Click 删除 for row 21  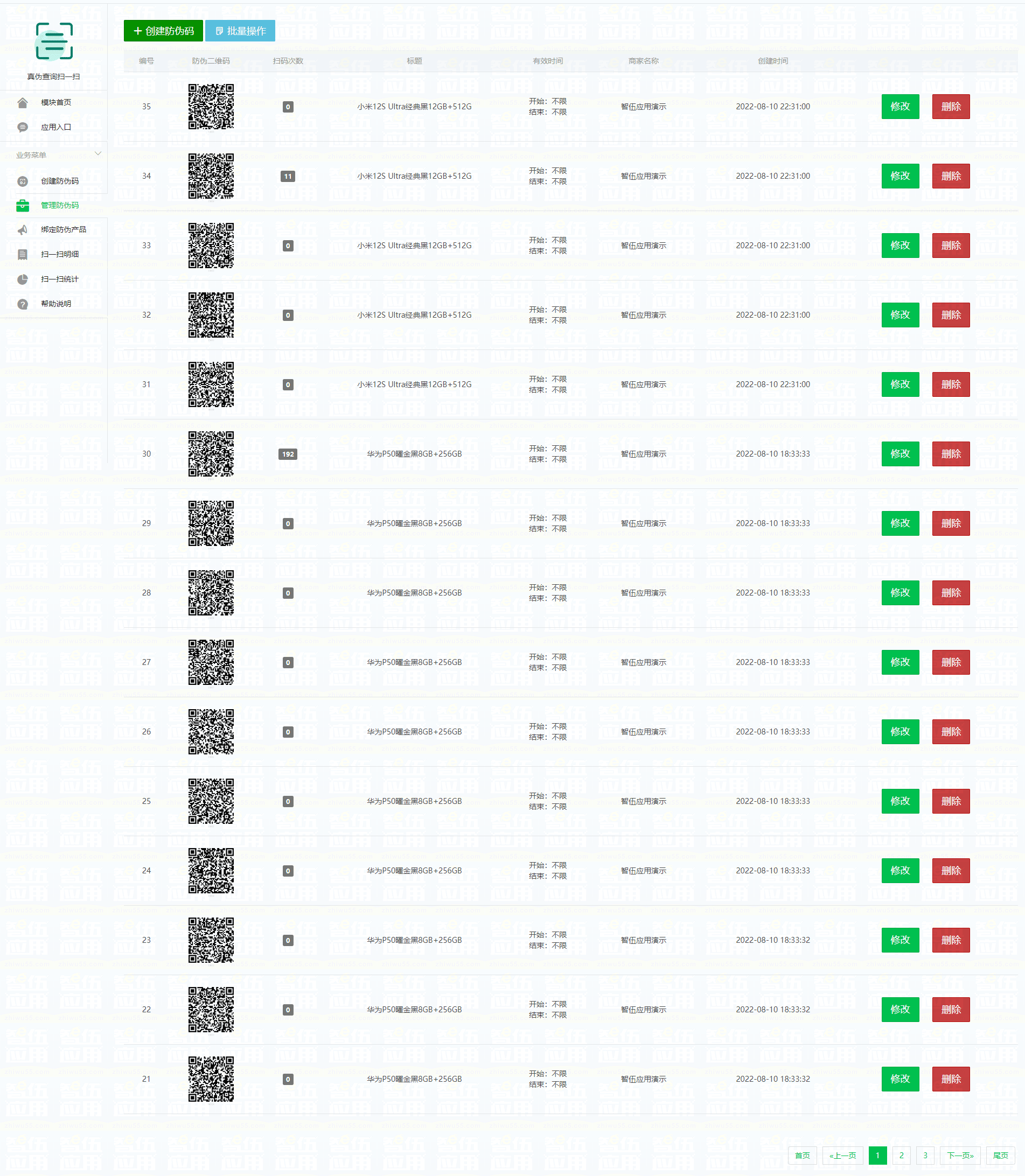pyautogui.click(x=951, y=1079)
